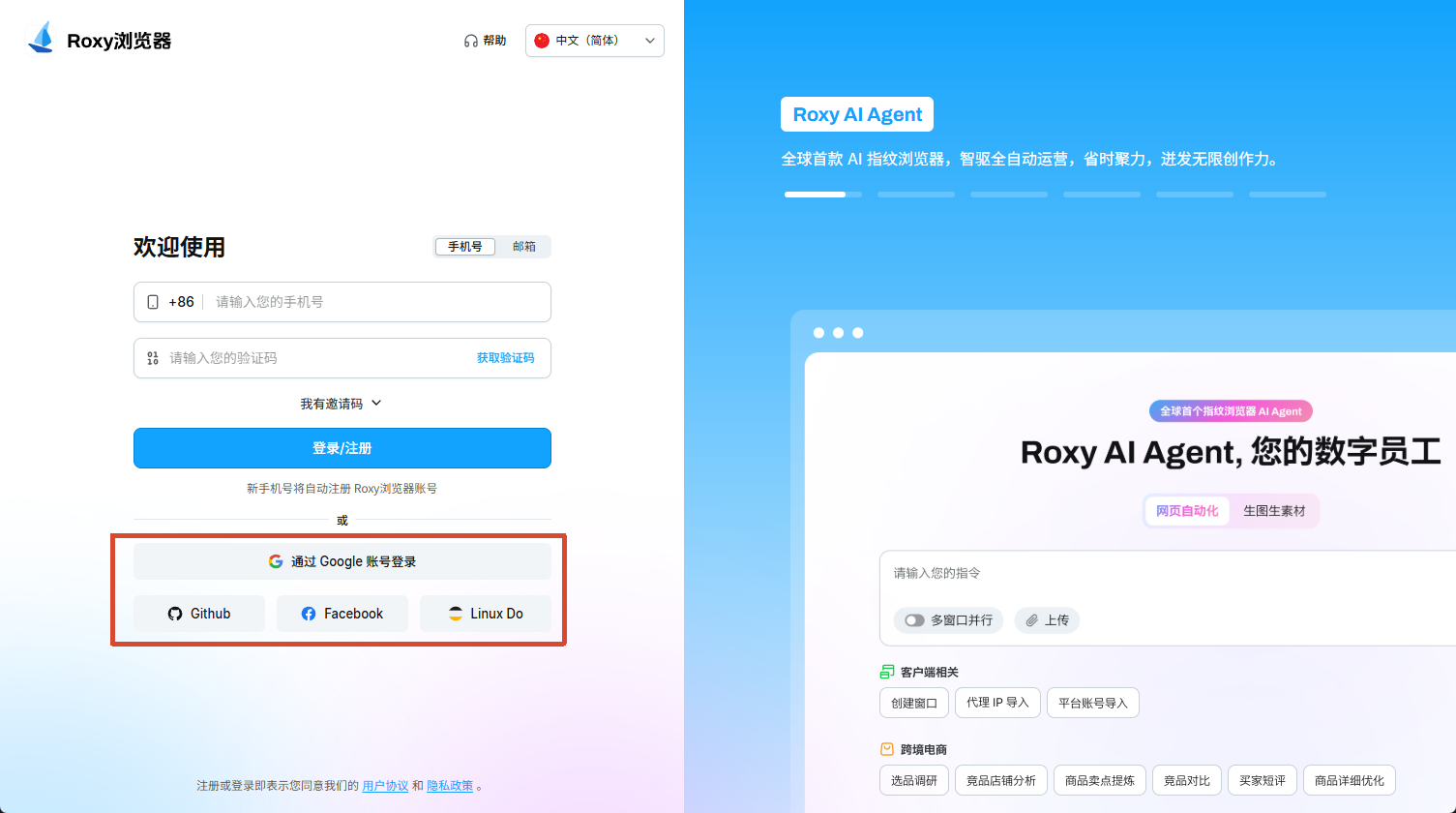Viewport: 1456px width, 813px height.
Task: Click the Facebook logo icon
Action: (309, 614)
